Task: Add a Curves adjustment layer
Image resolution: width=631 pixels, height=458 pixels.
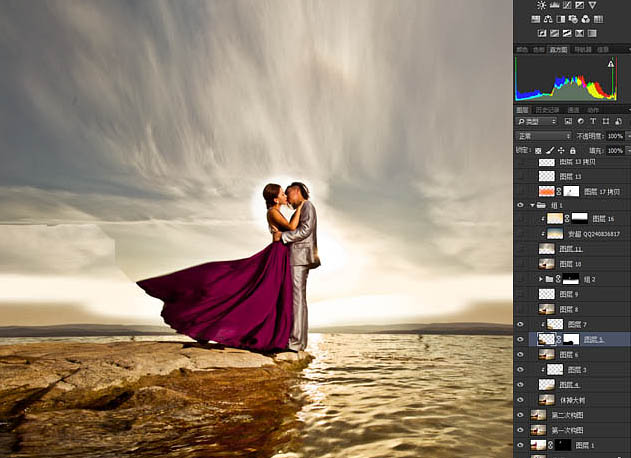Action: 567,5
